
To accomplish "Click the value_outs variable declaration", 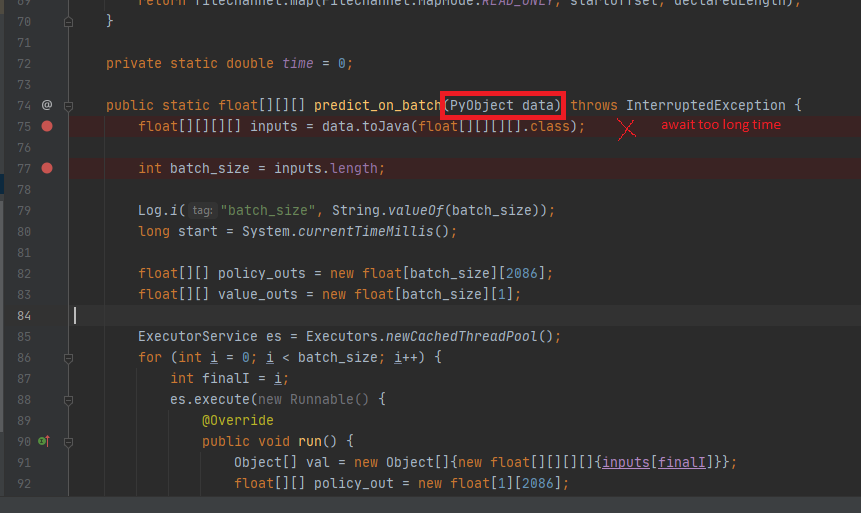I will [x=258, y=294].
